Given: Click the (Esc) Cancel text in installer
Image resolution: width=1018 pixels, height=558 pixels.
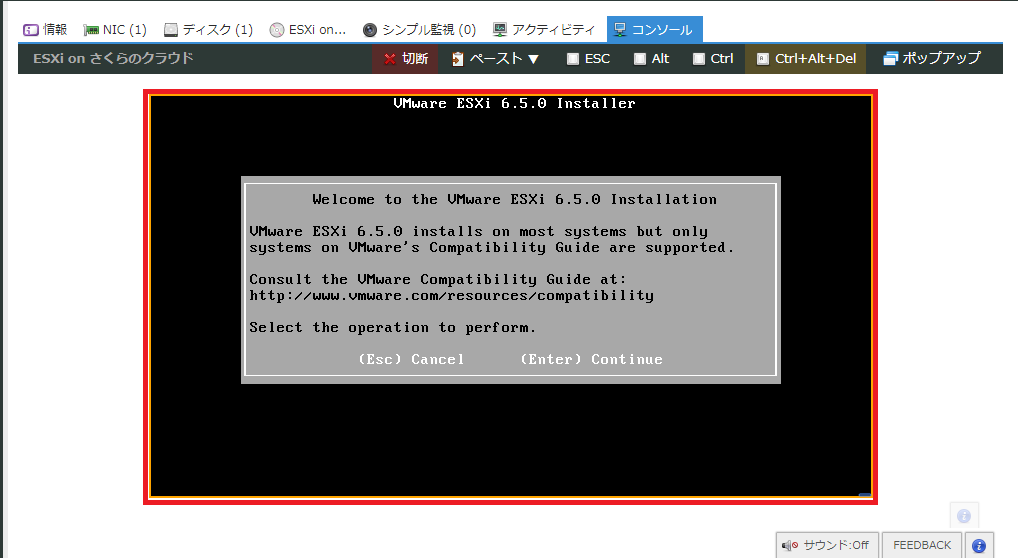Looking at the screenshot, I should tap(412, 359).
